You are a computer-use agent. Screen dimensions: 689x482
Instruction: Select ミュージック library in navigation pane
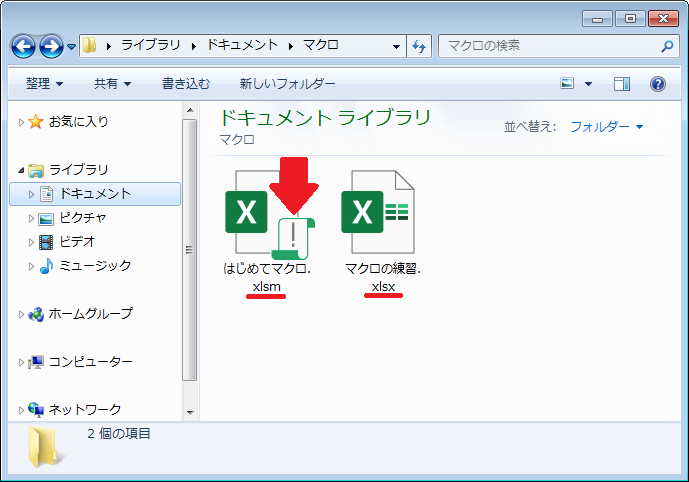[95, 265]
